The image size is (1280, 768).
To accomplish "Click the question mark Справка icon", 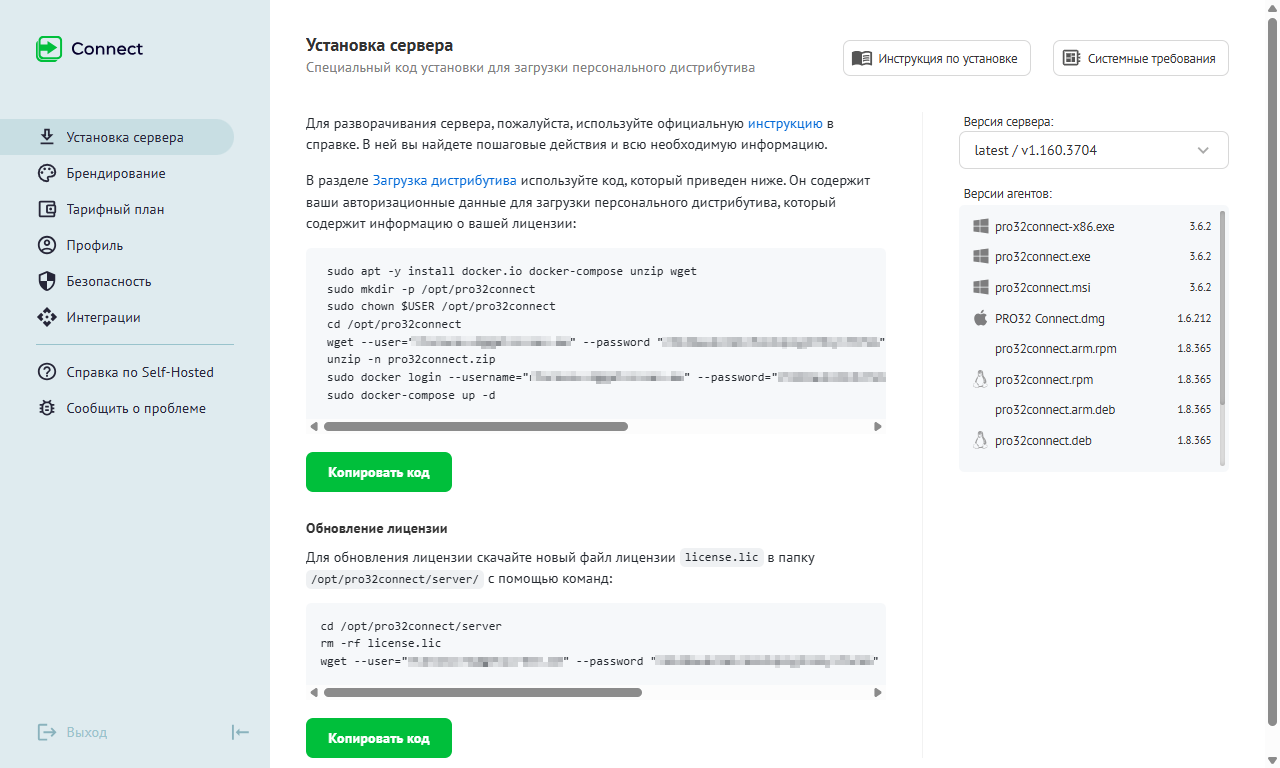I will point(46,372).
